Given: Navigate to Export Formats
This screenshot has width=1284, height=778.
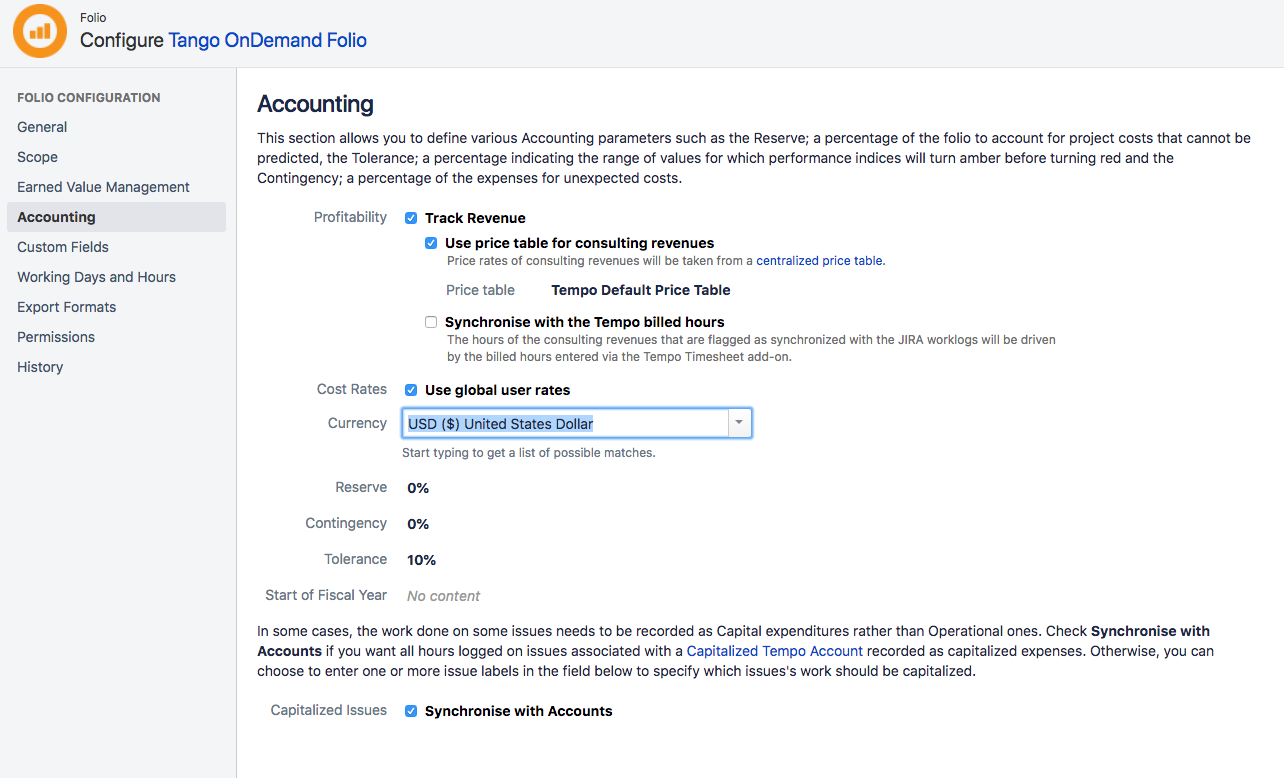Looking at the screenshot, I should tap(66, 307).
